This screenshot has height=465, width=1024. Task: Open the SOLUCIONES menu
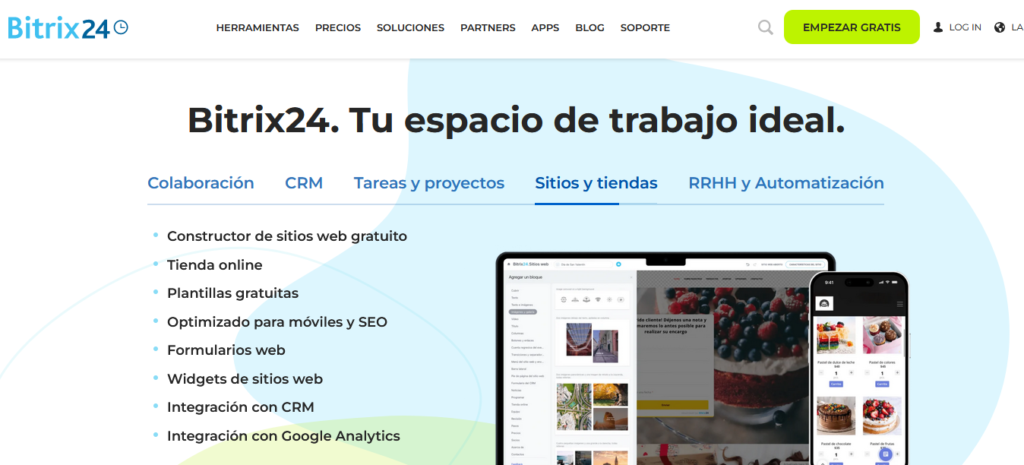click(x=410, y=27)
